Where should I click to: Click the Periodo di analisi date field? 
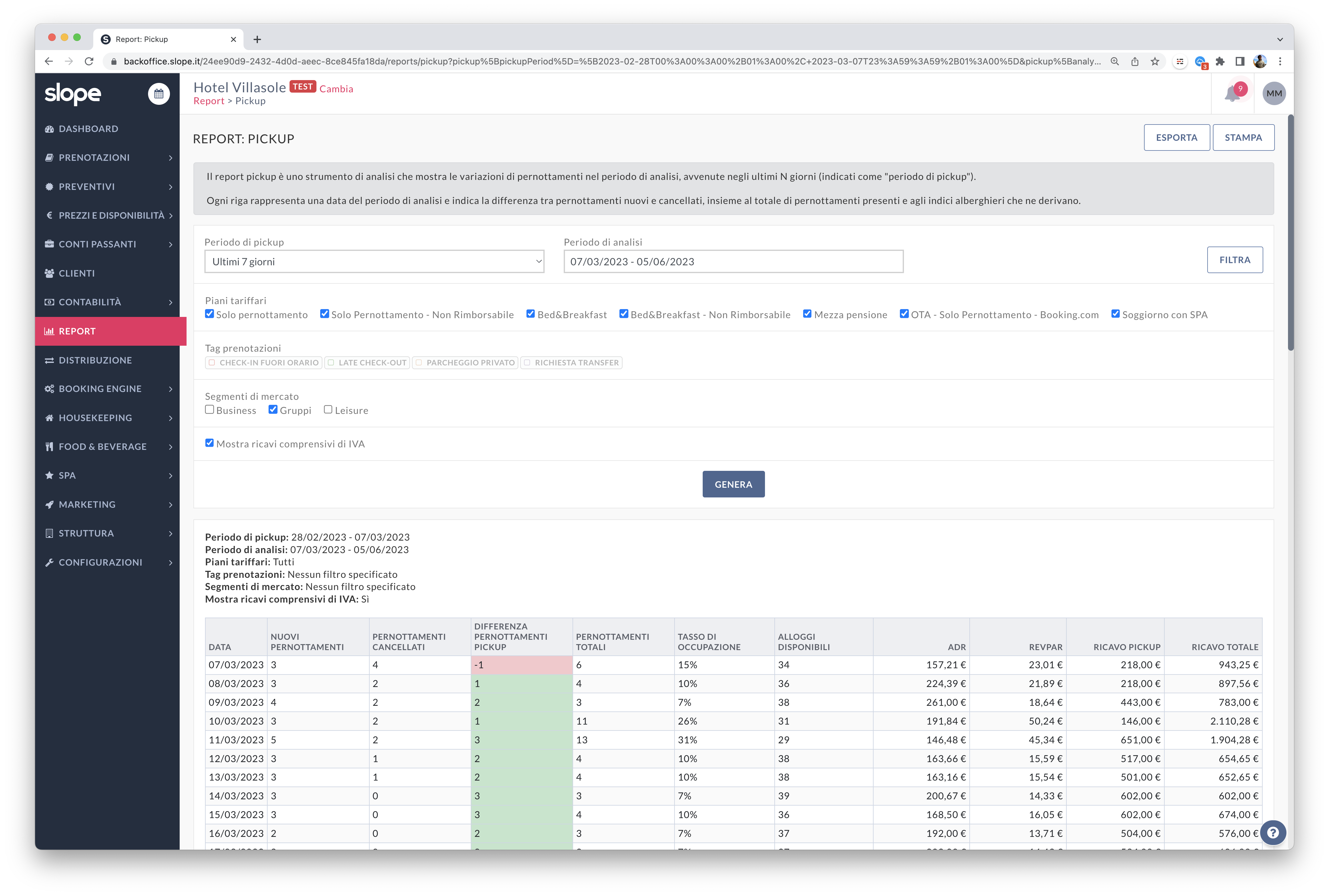[x=733, y=262]
